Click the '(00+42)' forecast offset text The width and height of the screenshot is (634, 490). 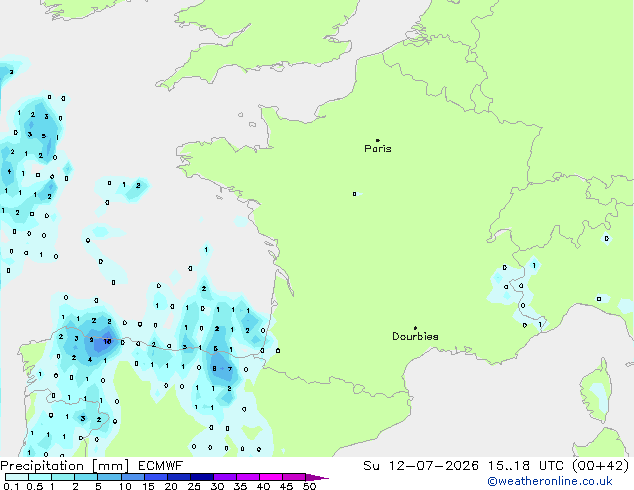tap(600, 466)
